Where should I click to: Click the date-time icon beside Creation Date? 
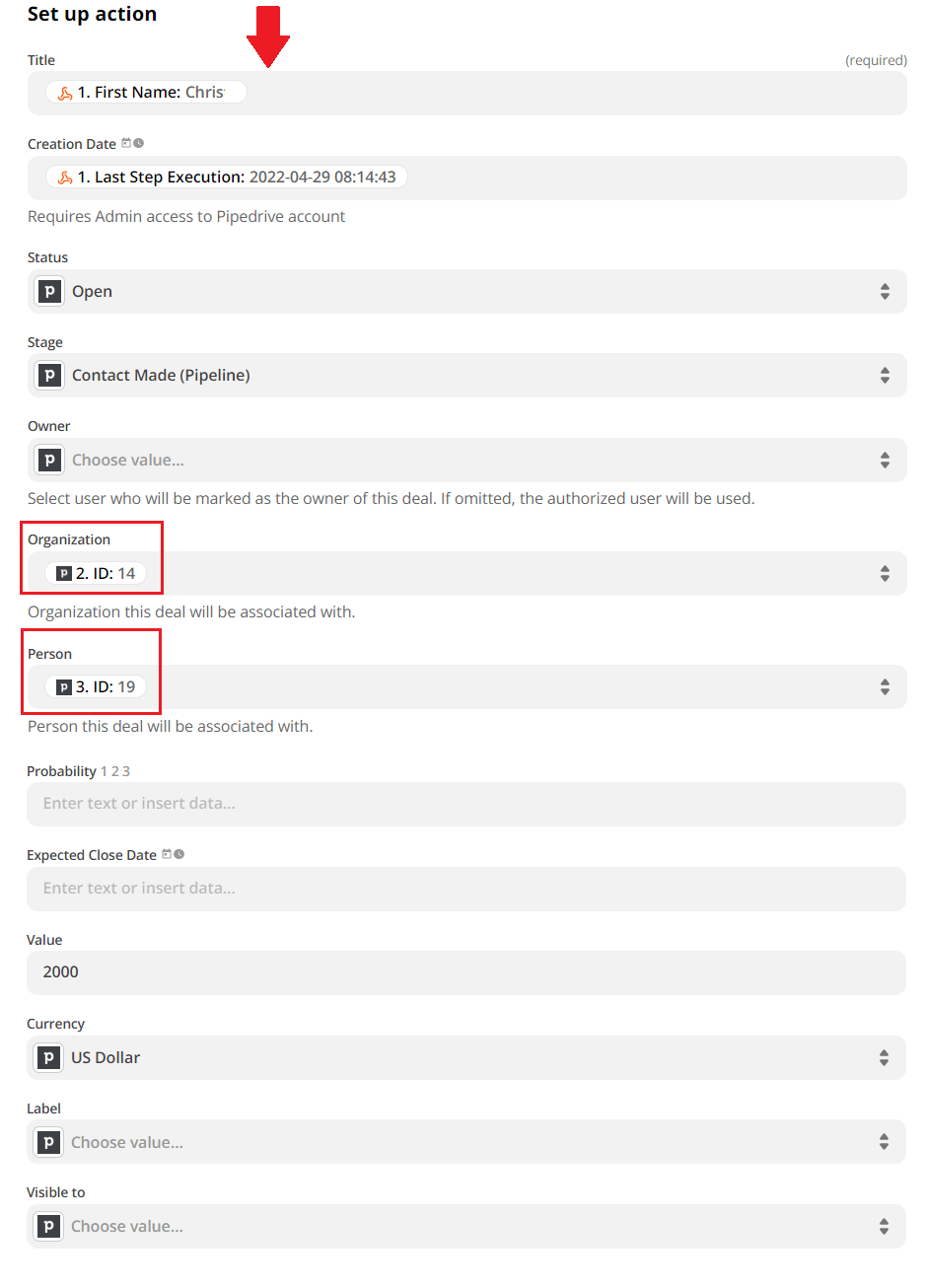pos(132,143)
